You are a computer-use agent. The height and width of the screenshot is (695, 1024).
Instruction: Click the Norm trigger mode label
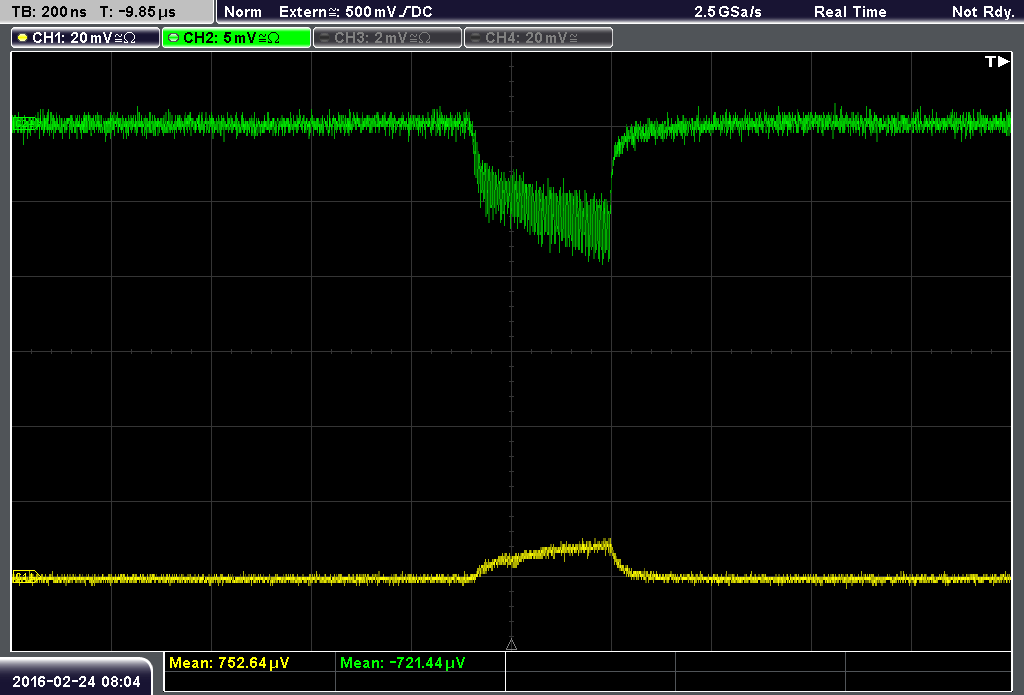pos(243,12)
